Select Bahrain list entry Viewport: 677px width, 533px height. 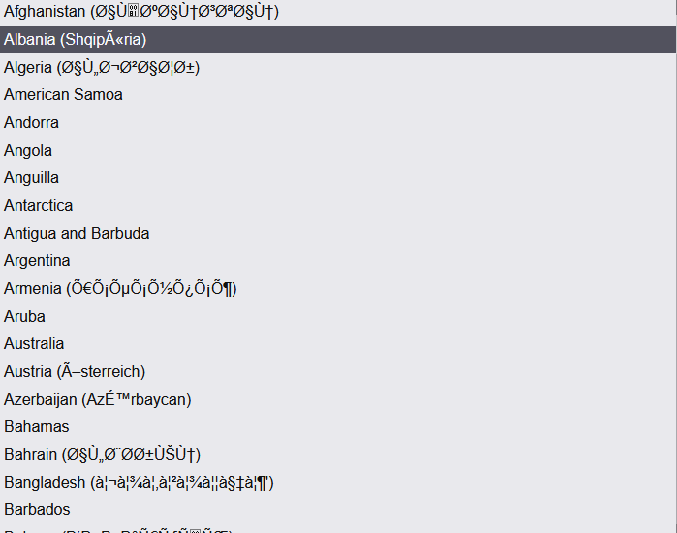coord(338,454)
